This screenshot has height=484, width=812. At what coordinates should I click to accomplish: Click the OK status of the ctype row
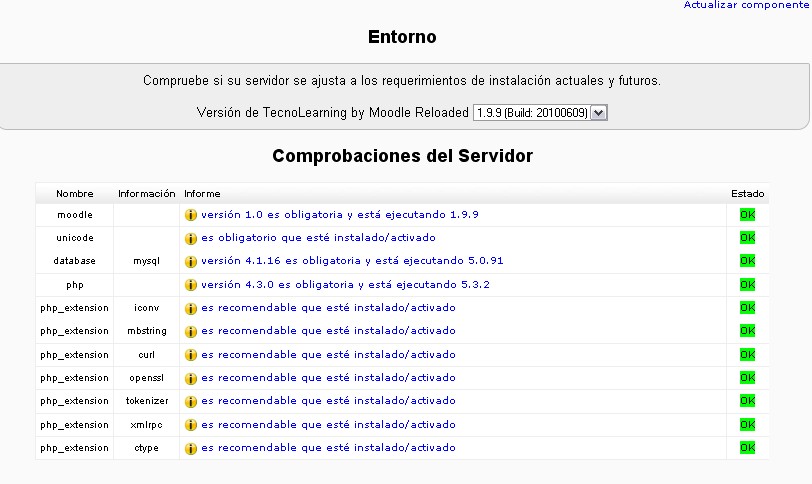(747, 448)
